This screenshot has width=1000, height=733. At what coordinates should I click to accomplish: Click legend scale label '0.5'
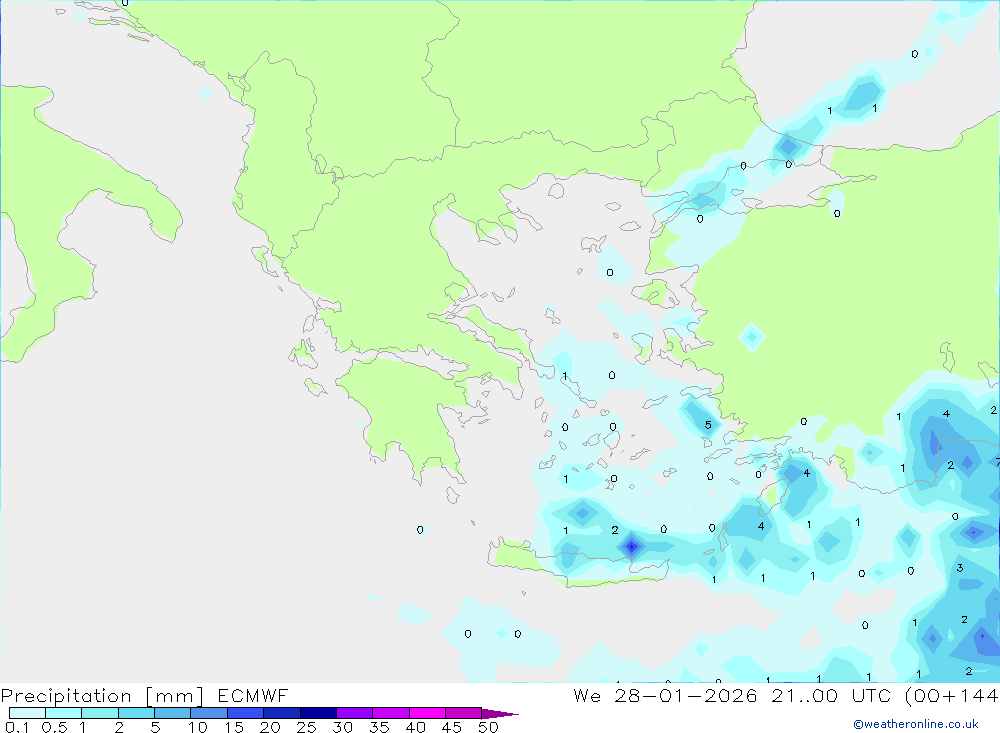[54, 727]
